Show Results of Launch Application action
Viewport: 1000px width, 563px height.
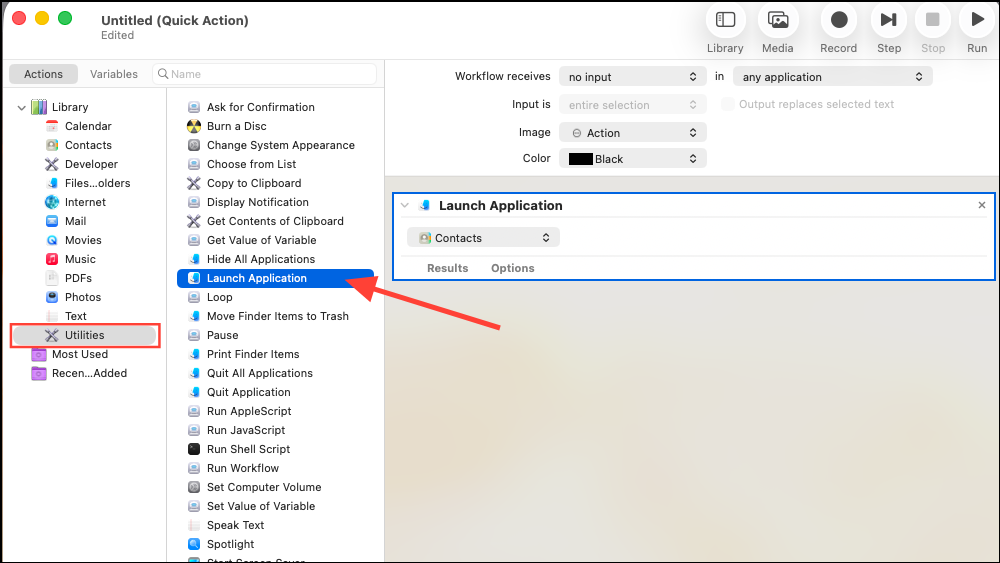pos(447,268)
